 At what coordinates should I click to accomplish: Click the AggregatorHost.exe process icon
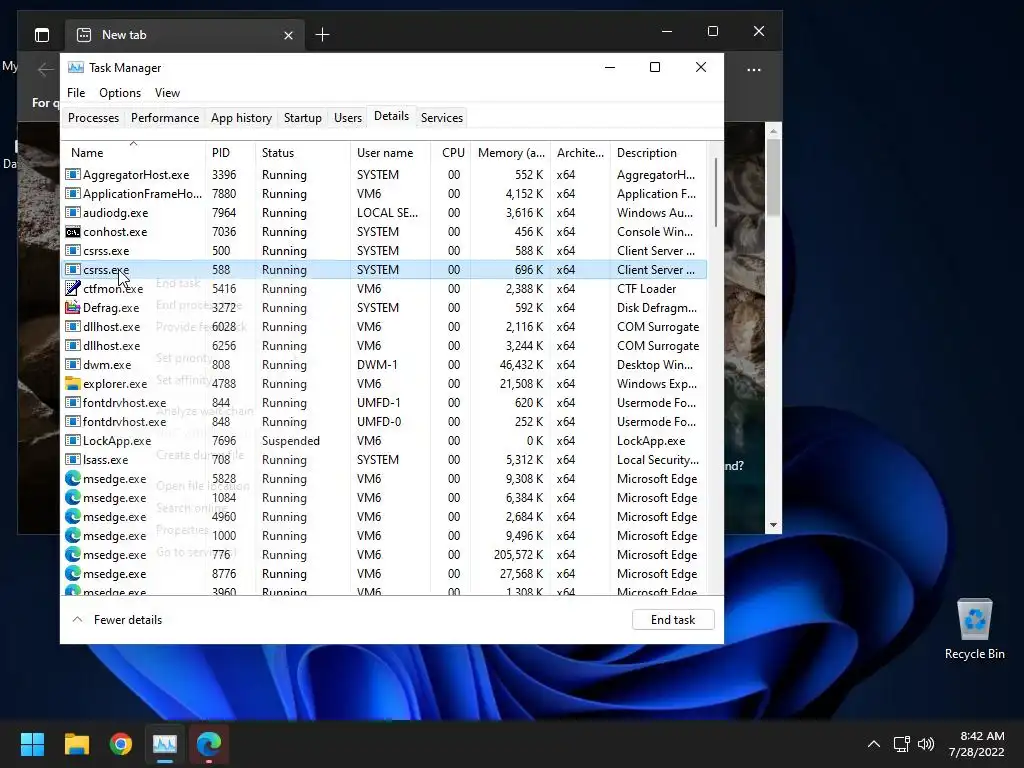click(72, 174)
